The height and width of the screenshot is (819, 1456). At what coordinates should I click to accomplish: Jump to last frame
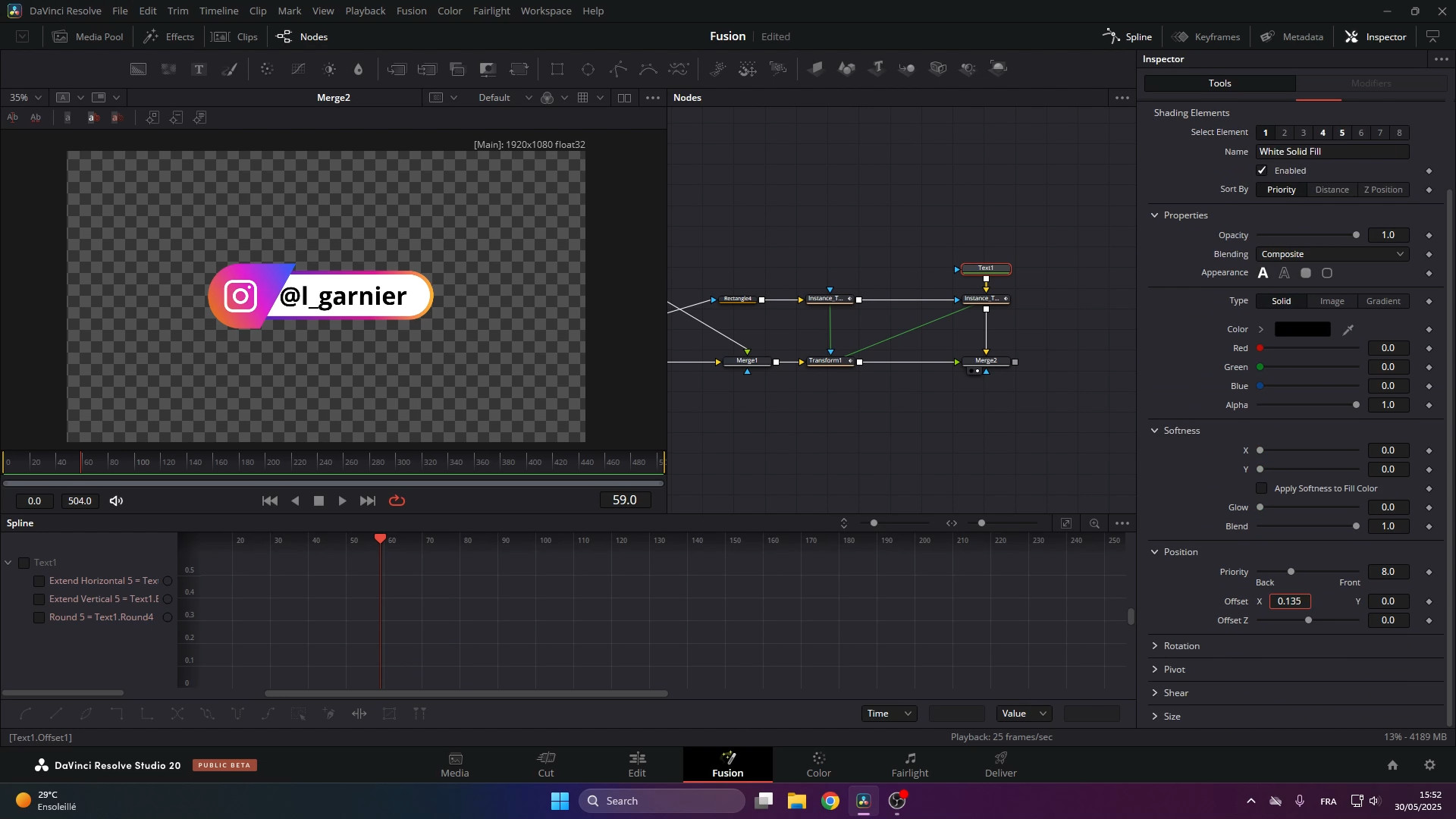pos(368,500)
